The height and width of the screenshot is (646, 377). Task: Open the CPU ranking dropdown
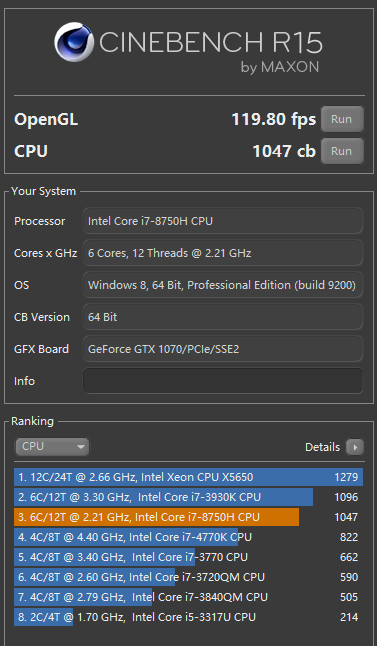coord(52,447)
